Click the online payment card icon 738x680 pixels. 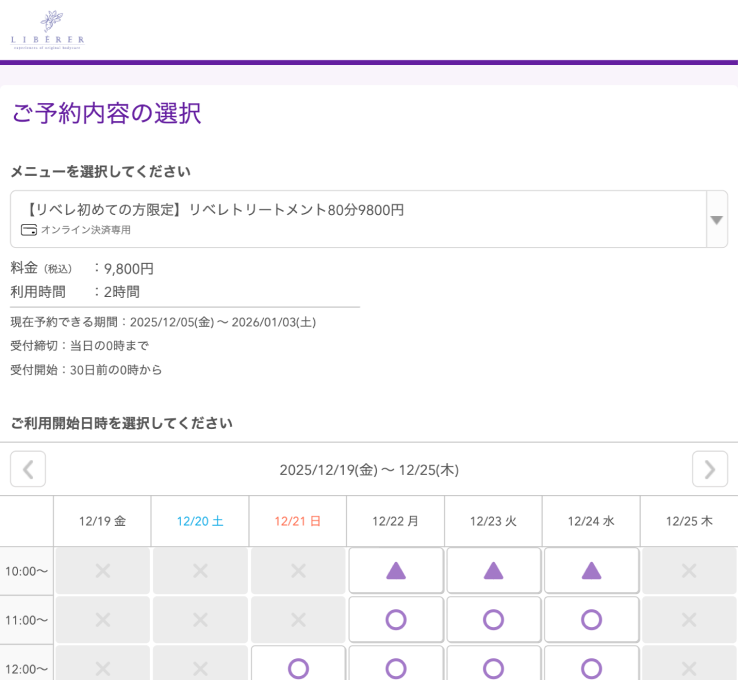29,230
